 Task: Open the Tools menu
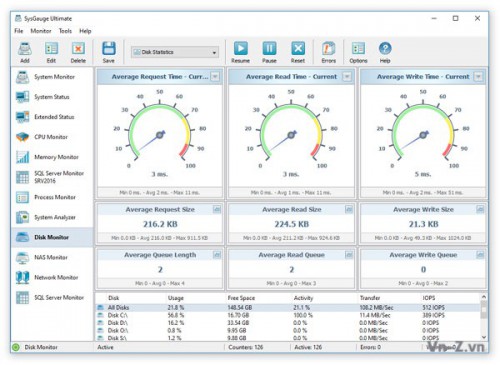click(x=65, y=31)
